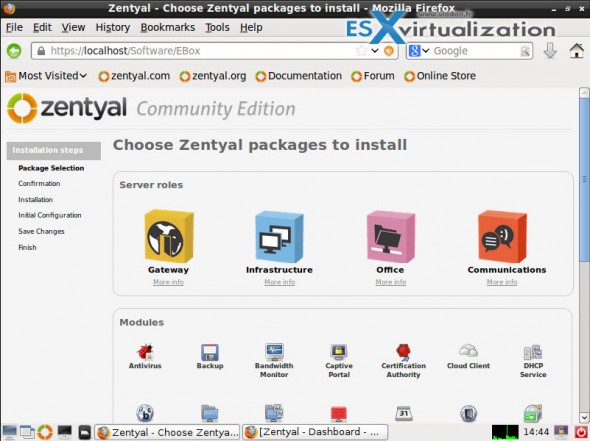Click More info under Office
Screen dimensions: 590x441
pyautogui.click(x=391, y=282)
